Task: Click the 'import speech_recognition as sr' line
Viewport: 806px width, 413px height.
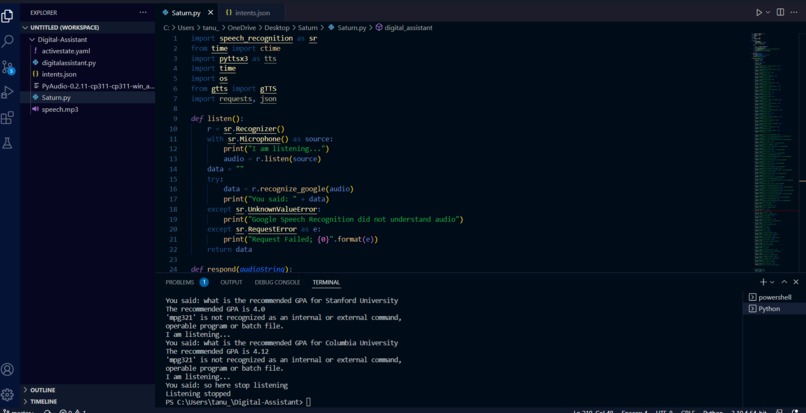Action: 254,39
